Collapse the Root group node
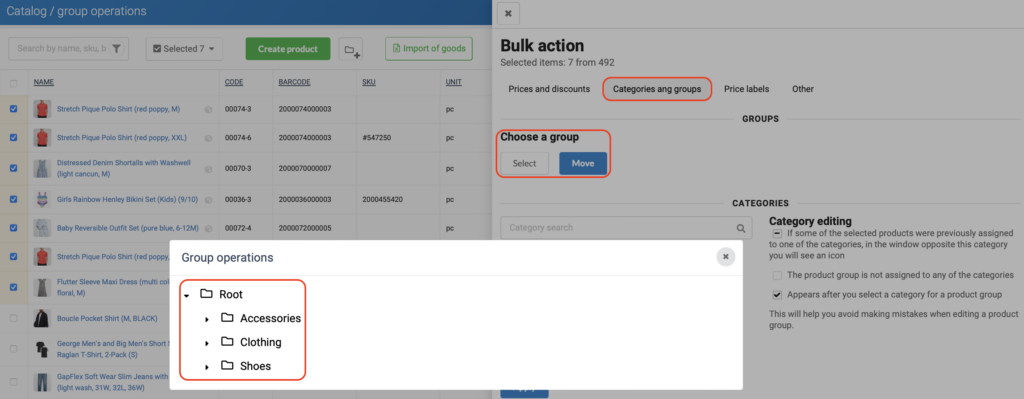1024x399 pixels. 187,295
